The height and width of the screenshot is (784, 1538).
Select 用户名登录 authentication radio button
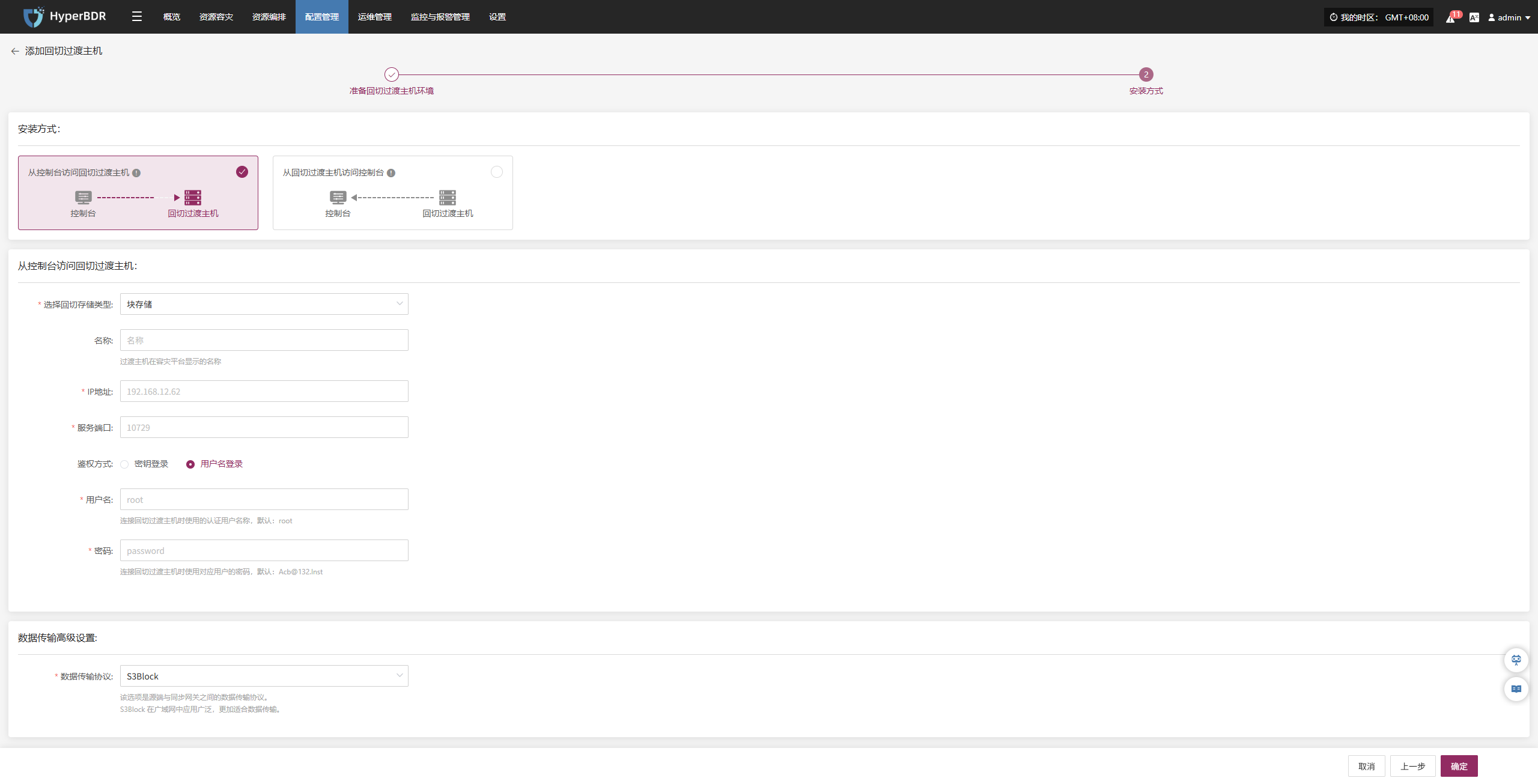pyautogui.click(x=190, y=464)
